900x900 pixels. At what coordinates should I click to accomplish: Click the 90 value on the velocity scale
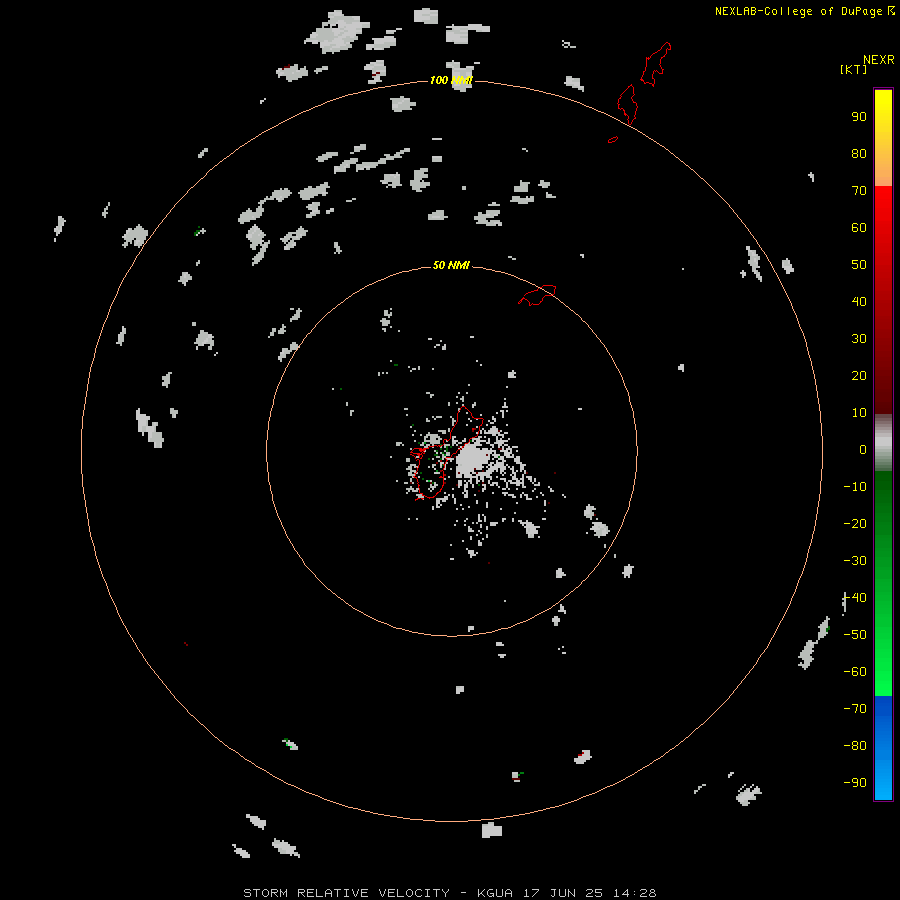[859, 117]
